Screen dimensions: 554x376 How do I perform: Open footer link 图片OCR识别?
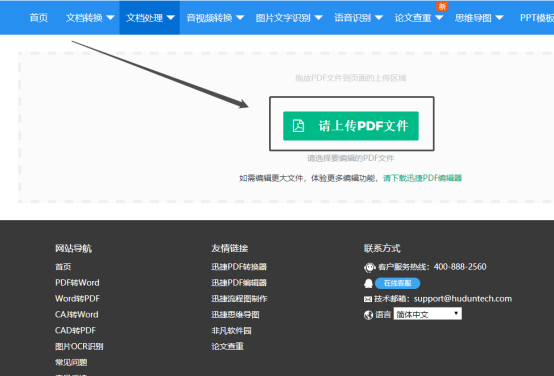[x=79, y=346]
